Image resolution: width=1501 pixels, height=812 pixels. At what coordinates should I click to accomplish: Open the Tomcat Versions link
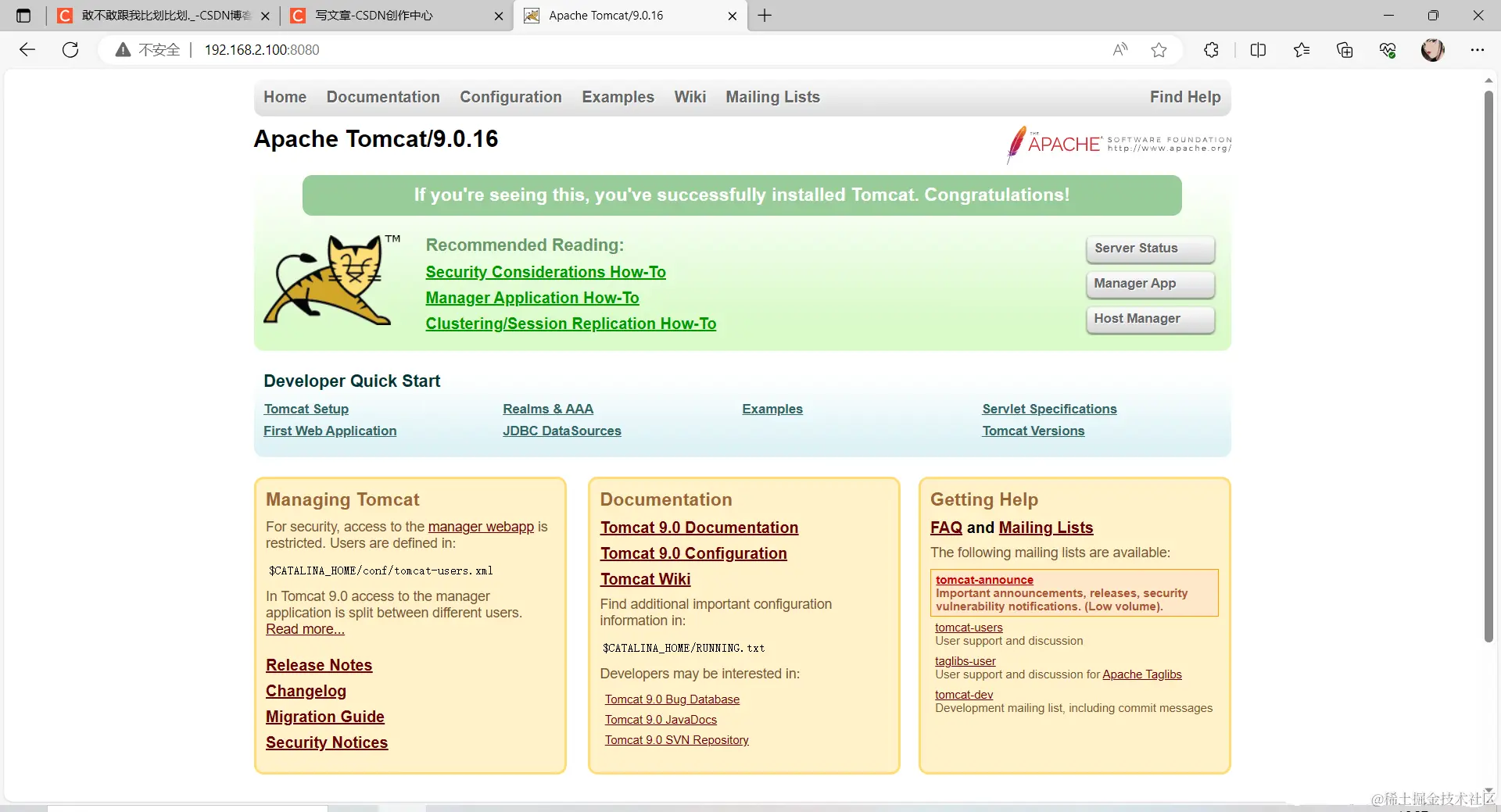click(1033, 431)
